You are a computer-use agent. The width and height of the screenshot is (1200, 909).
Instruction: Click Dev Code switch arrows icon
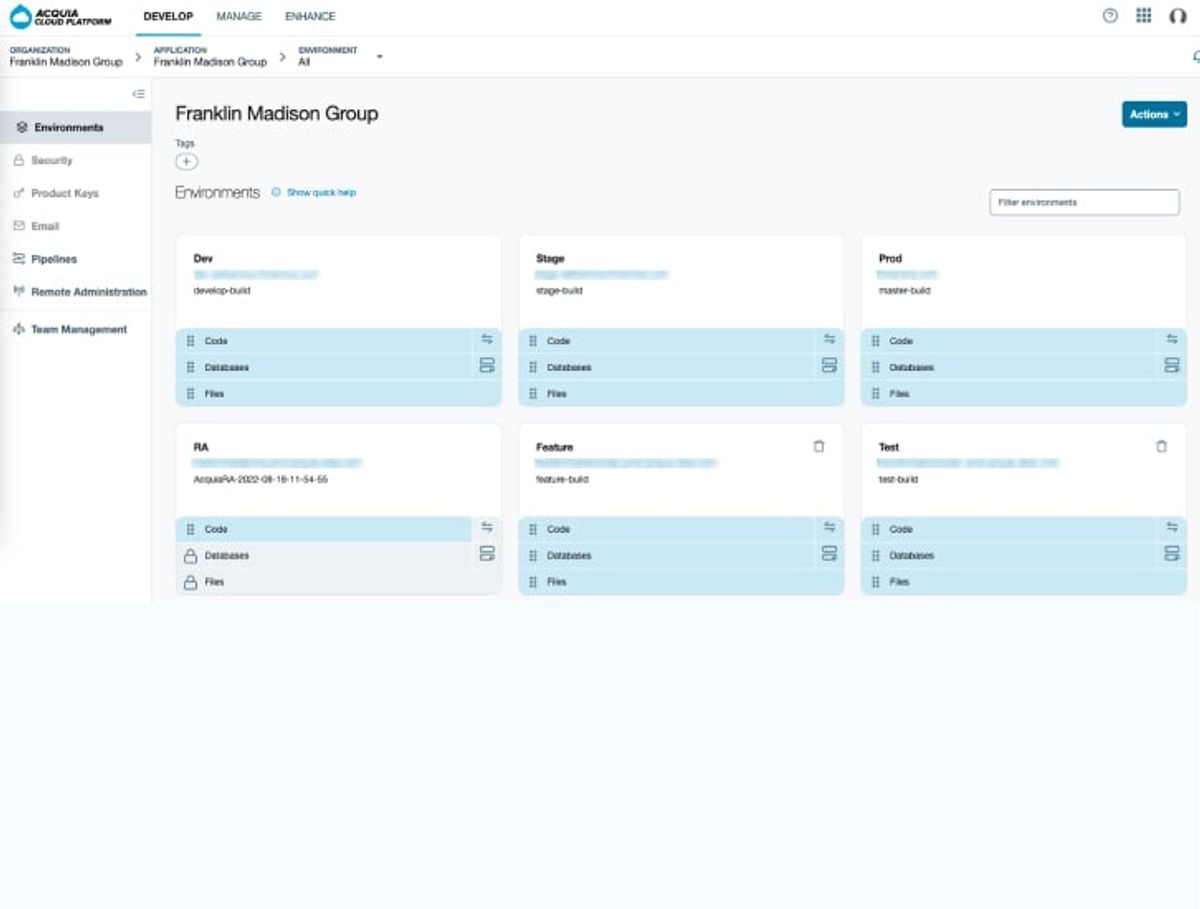point(487,340)
